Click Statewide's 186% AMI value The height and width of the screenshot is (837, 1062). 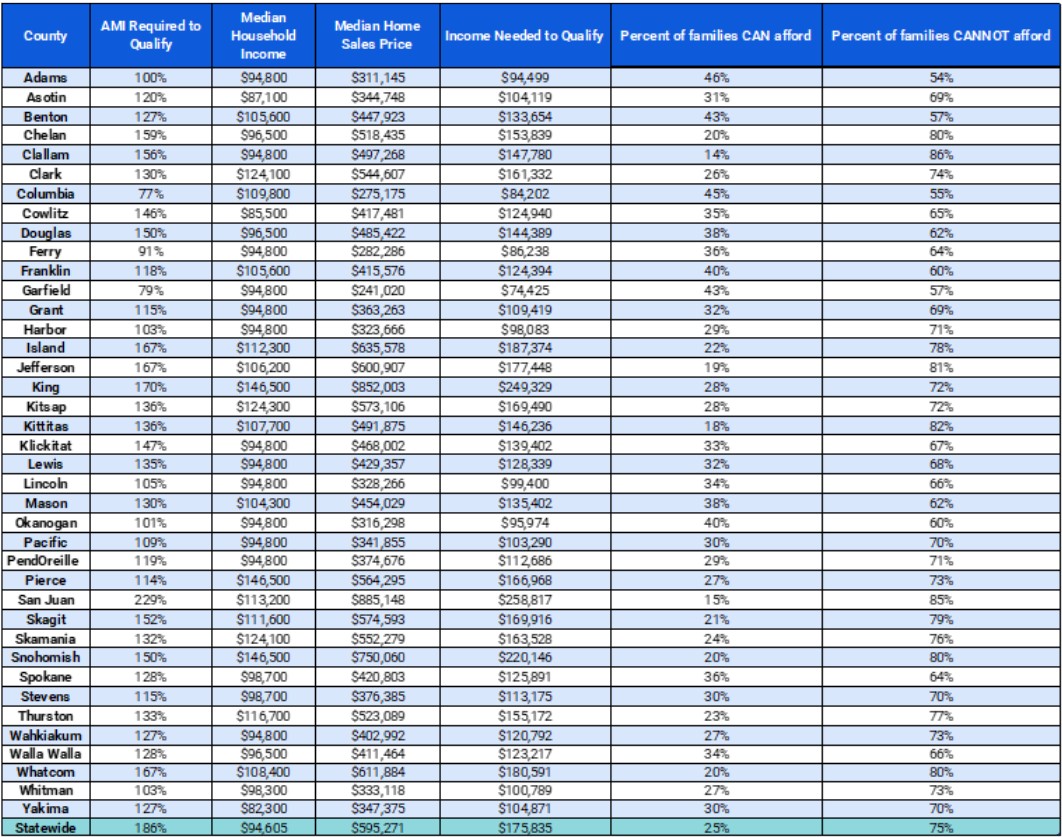click(150, 828)
